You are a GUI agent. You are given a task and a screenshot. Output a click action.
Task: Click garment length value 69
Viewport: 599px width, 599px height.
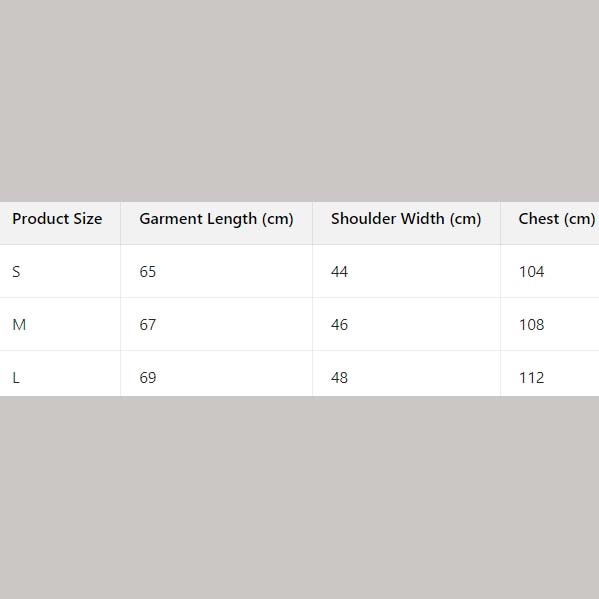coord(148,378)
